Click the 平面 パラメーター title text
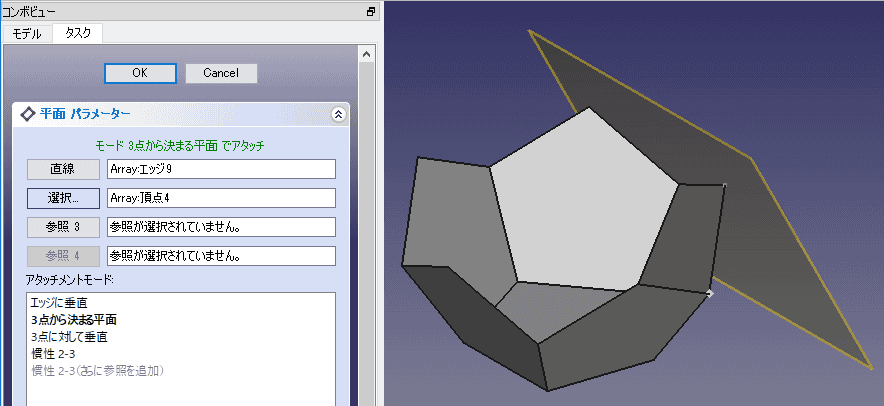The height and width of the screenshot is (406, 884). tap(85, 114)
